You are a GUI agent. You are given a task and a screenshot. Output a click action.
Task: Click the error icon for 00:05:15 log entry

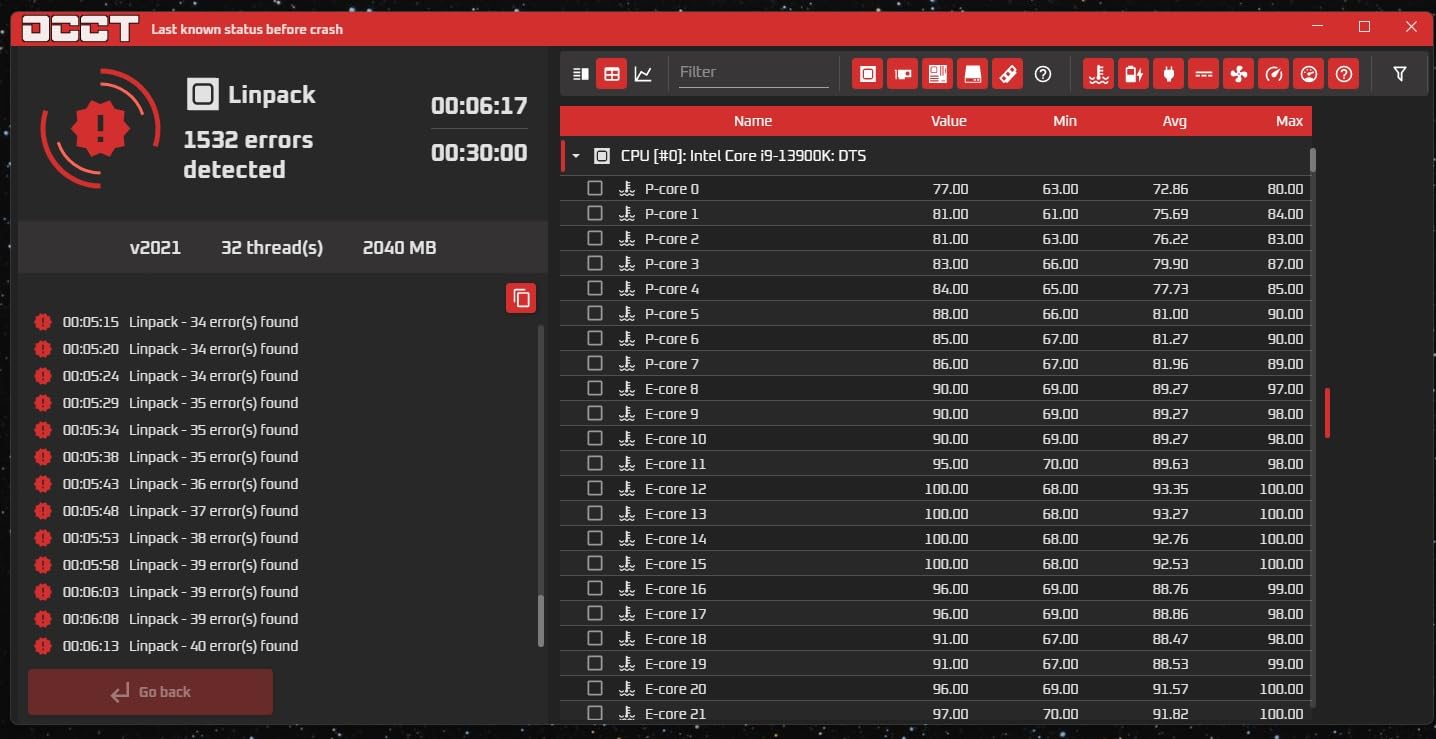[x=42, y=322]
